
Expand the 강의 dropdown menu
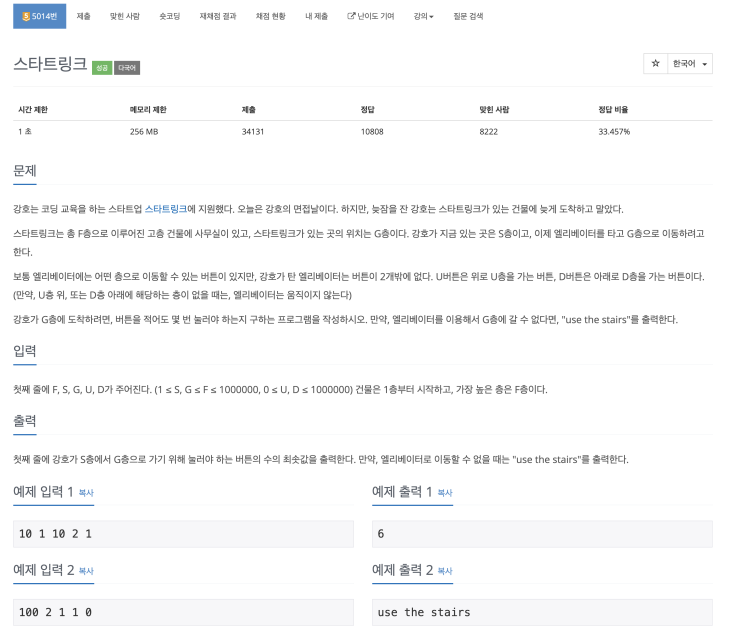point(423,16)
